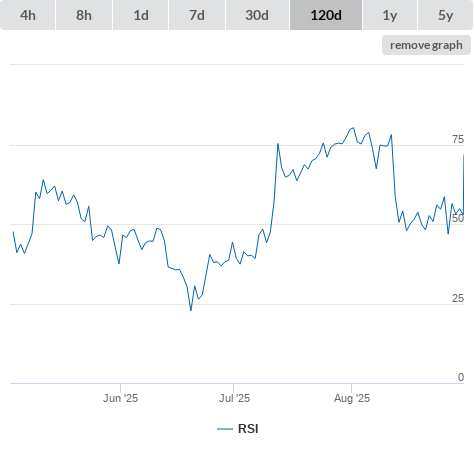Click the 25 level axis label
This screenshot has height=455, width=474.
click(x=458, y=298)
